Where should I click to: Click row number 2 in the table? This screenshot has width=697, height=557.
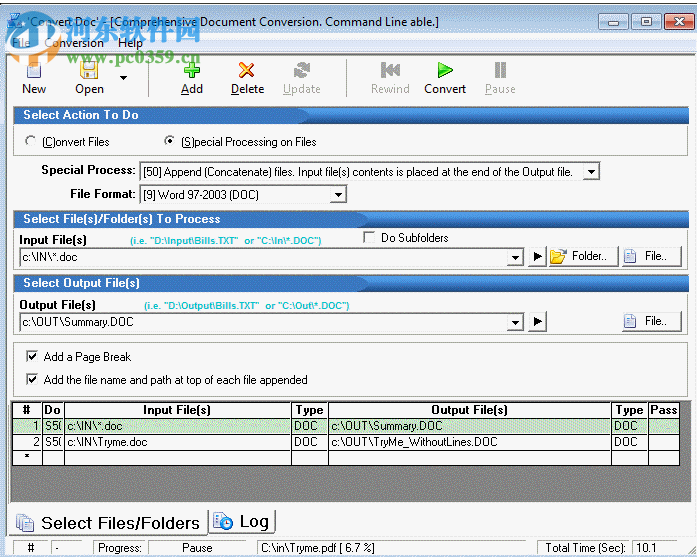27,442
